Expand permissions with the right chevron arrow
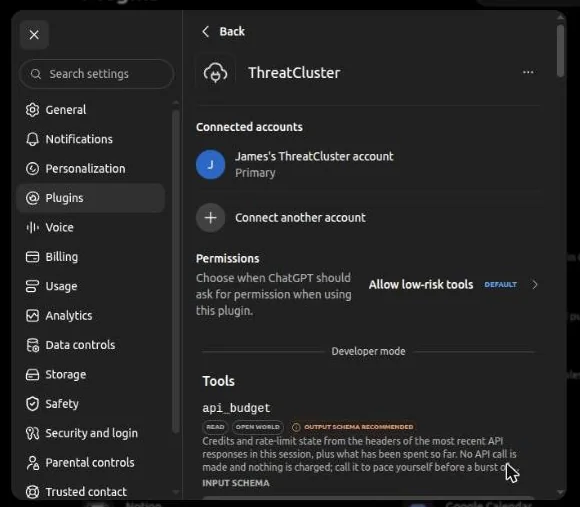580x507 pixels. tap(535, 285)
